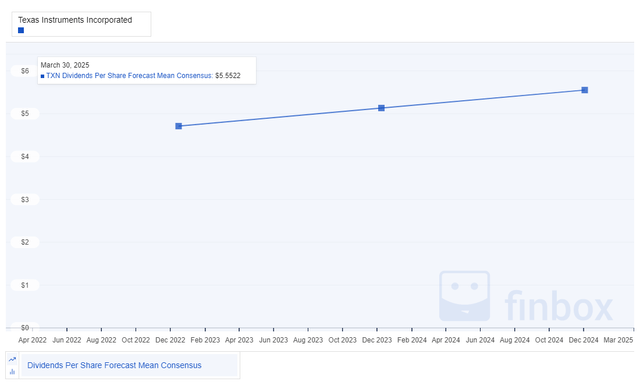Click the Apr 2024 x-axis label
The image size is (640, 385).
click(x=446, y=340)
